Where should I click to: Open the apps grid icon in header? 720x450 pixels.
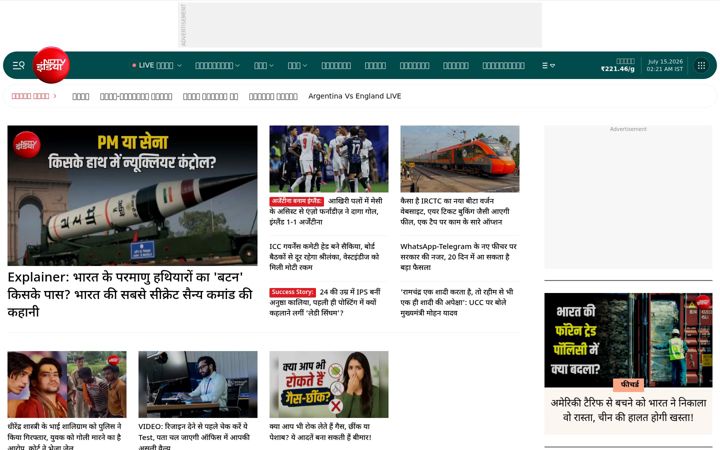701,65
